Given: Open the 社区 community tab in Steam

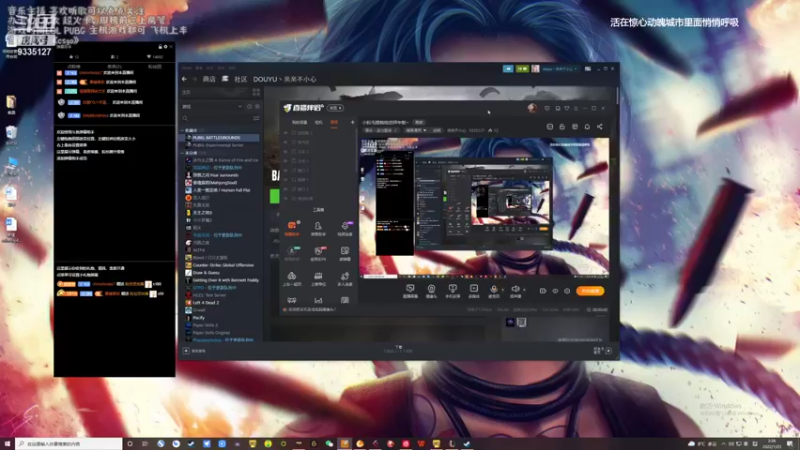Looking at the screenshot, I should click(x=240, y=79).
